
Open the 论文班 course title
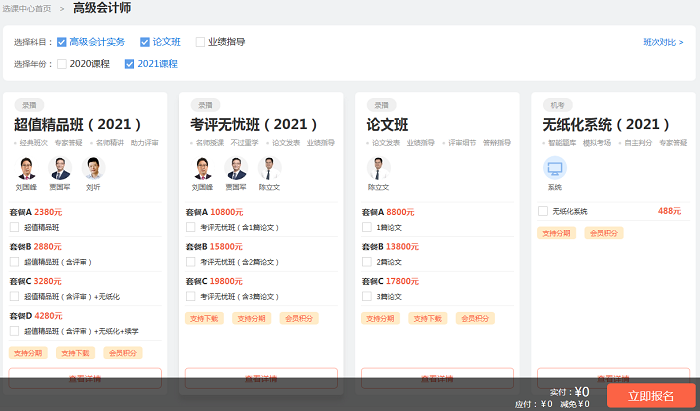point(387,124)
